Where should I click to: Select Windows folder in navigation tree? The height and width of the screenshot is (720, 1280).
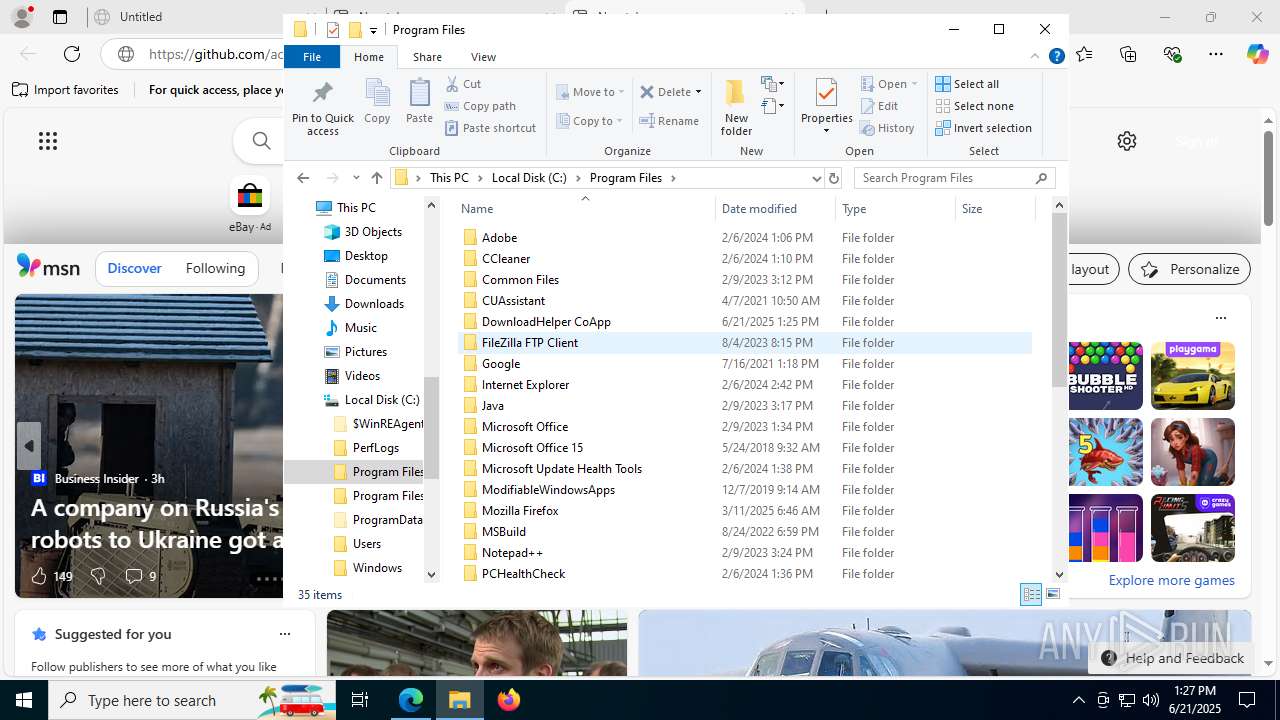click(367, 568)
